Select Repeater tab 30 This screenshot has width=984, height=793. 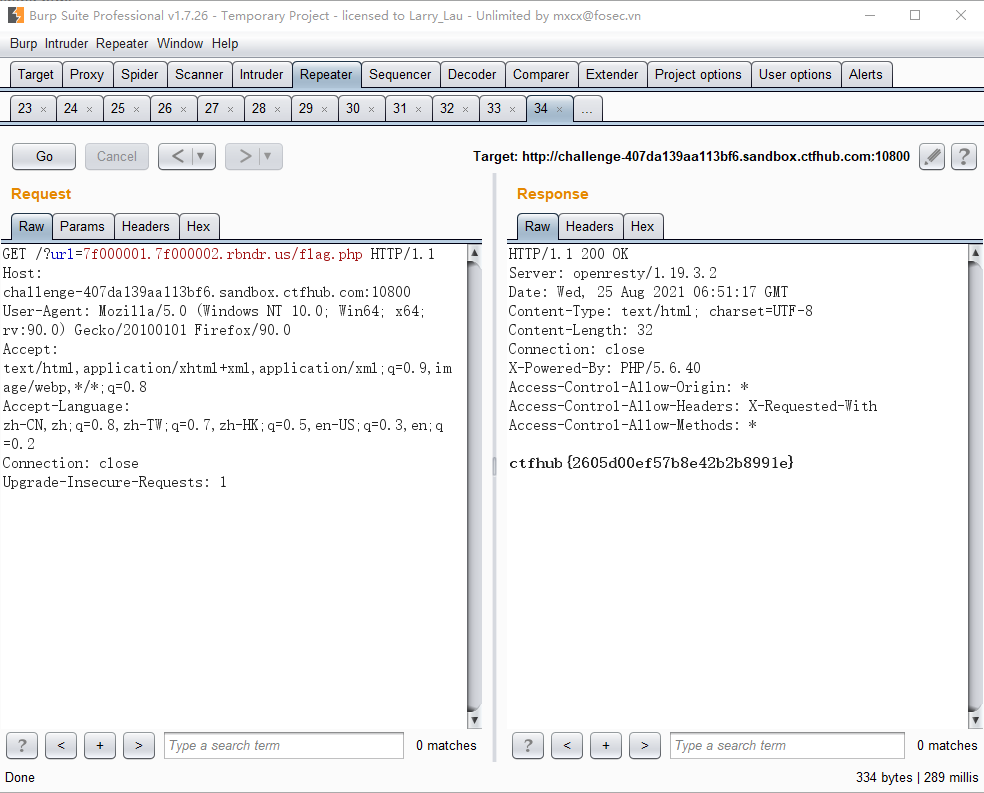353,109
